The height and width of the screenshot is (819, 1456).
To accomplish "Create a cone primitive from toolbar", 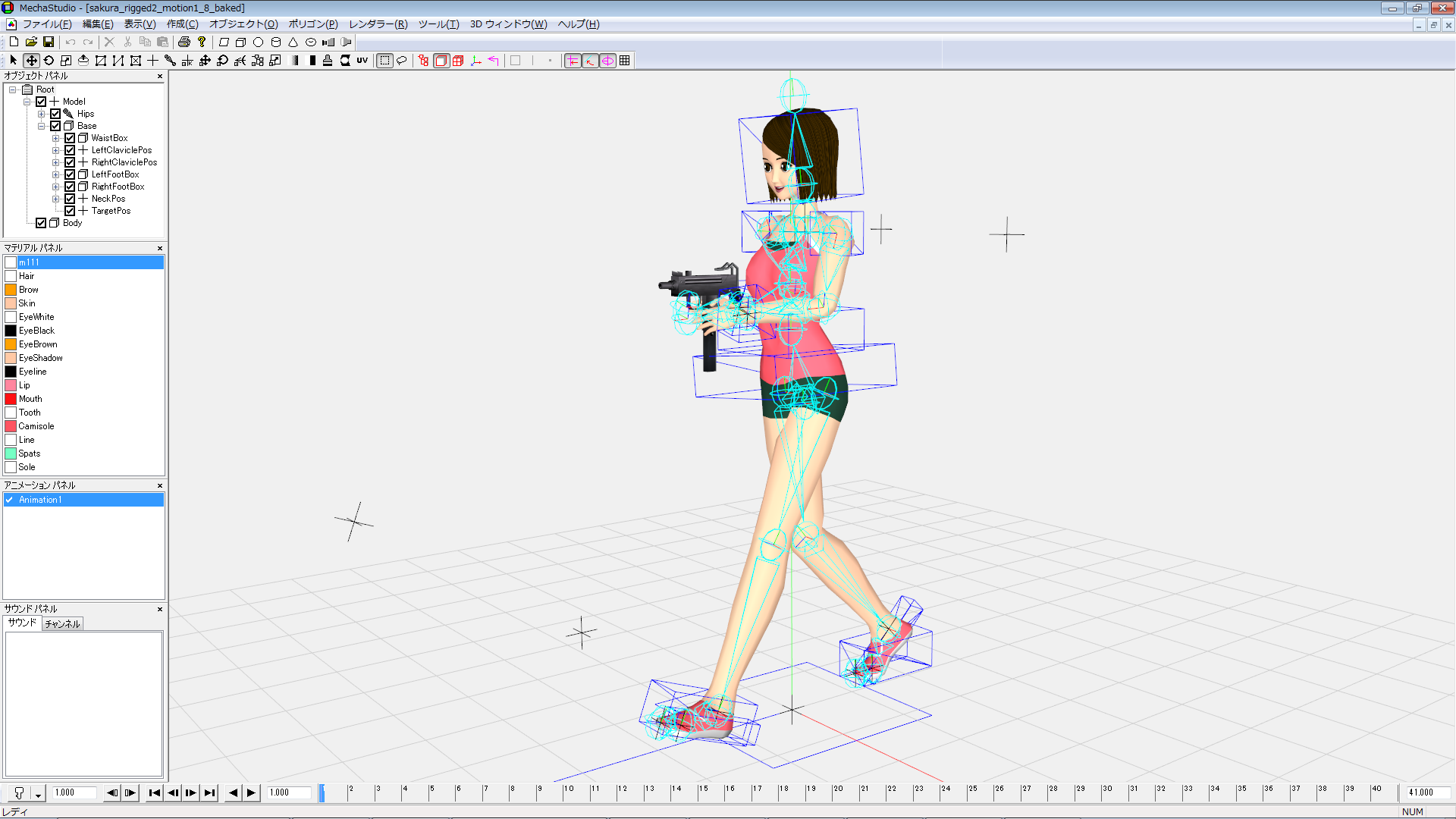I will coord(293,42).
